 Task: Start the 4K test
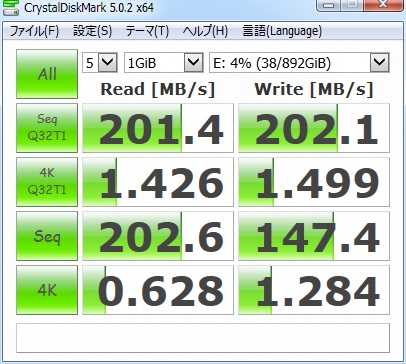(x=47, y=290)
